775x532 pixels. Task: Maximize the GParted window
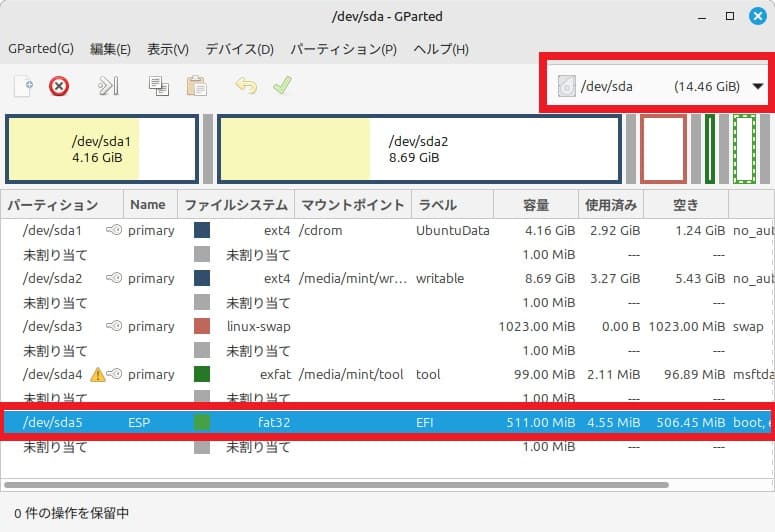point(730,16)
